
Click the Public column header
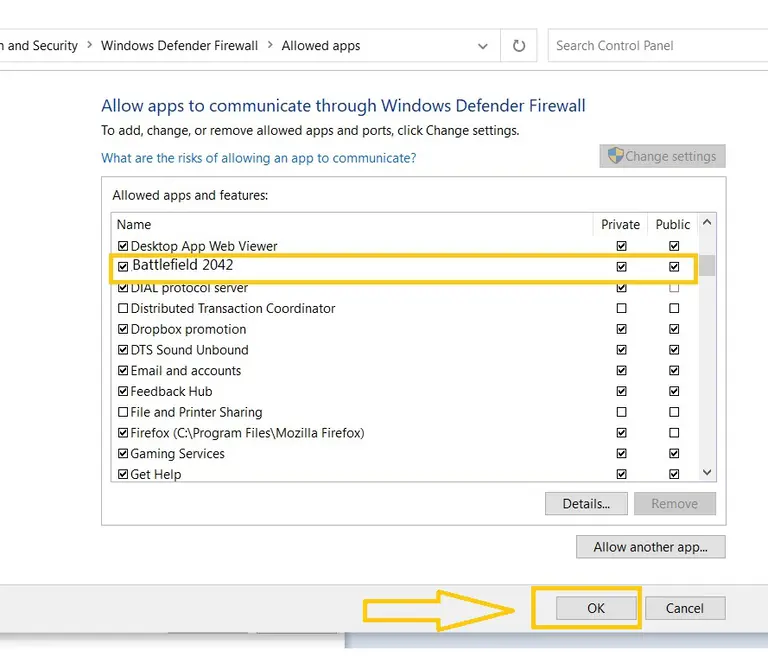tap(673, 224)
